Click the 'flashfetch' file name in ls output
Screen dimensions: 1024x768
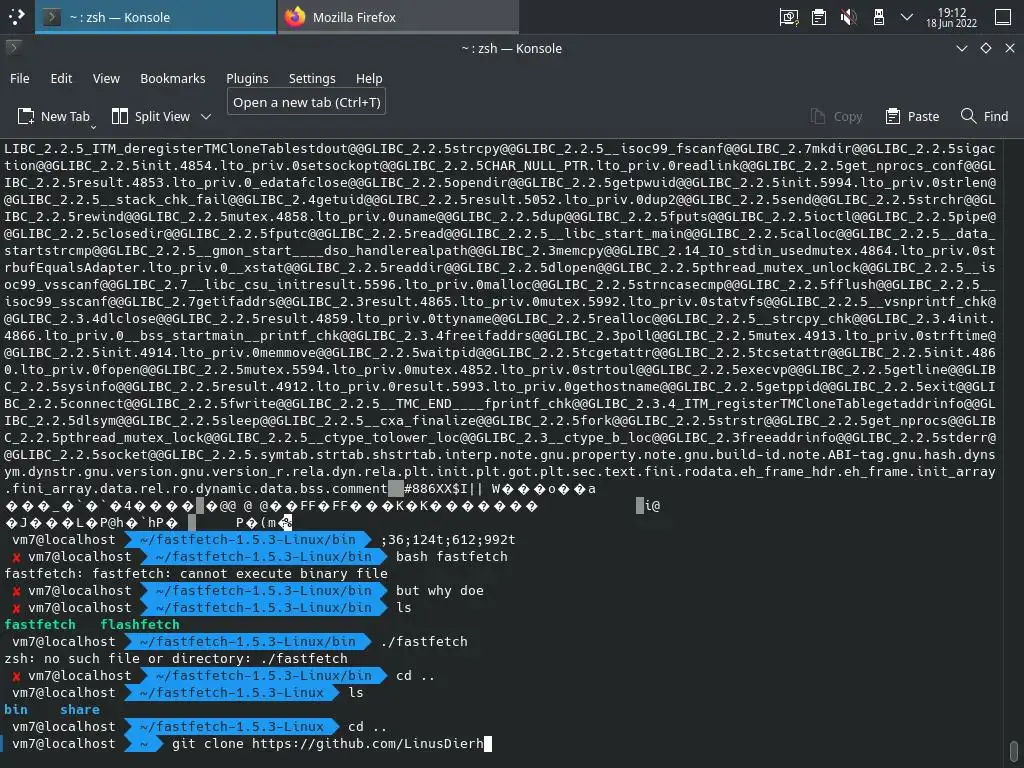[140, 624]
